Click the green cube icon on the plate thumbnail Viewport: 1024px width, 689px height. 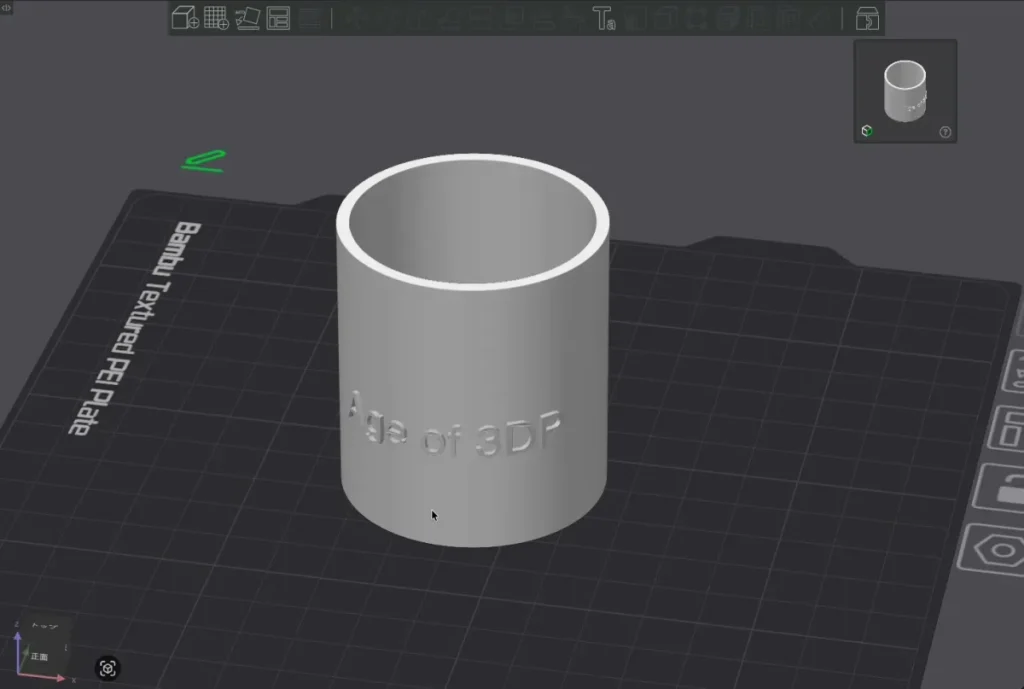tap(867, 131)
